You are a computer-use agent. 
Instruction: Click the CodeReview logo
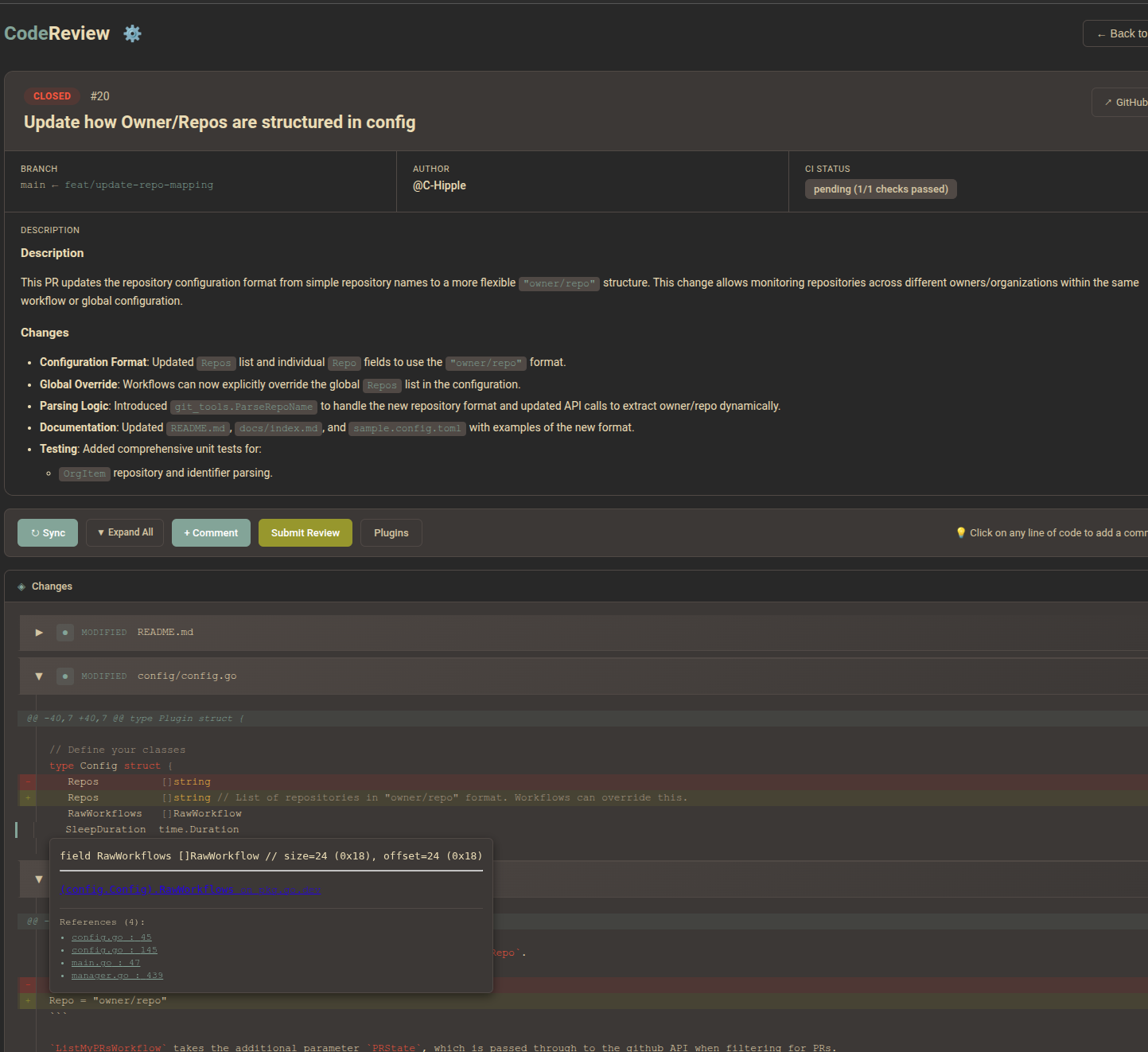[57, 33]
